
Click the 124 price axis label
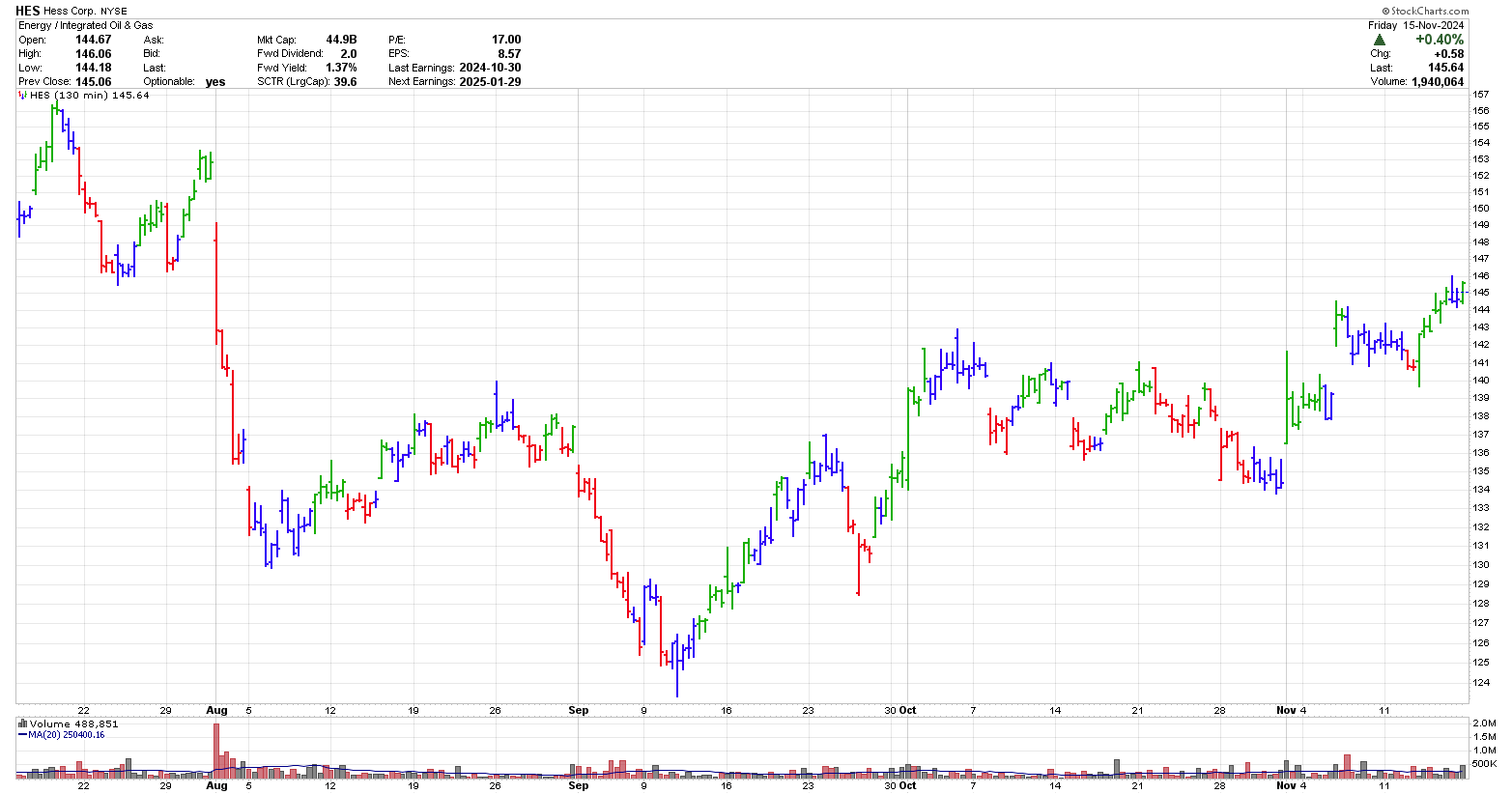(1480, 683)
